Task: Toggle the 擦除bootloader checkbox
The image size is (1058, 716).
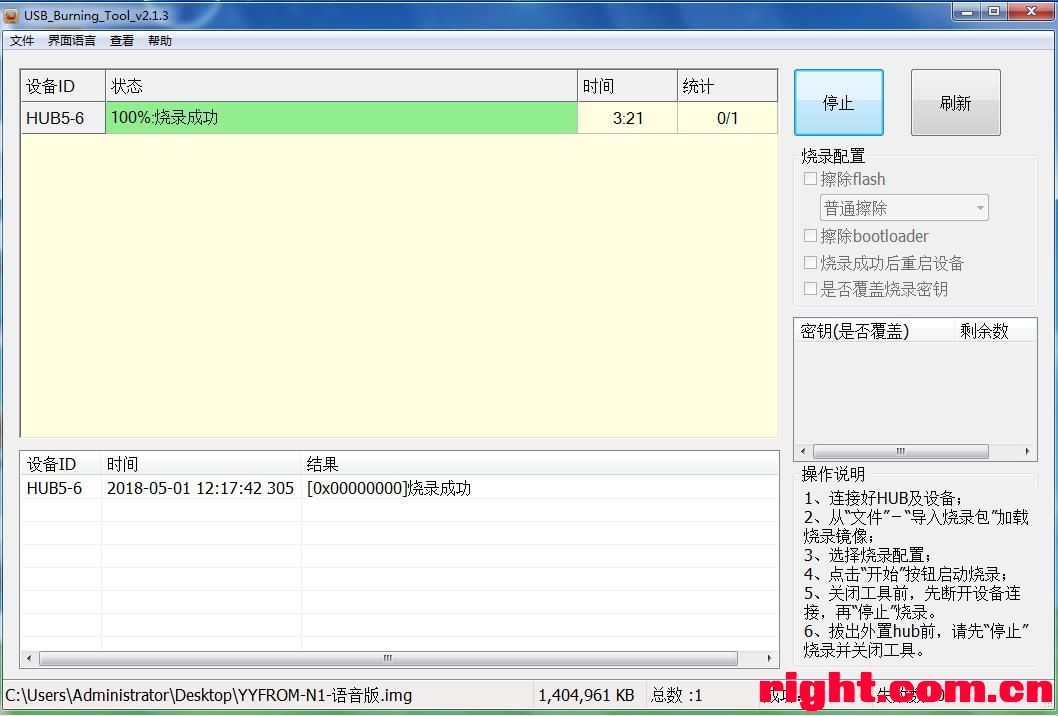Action: tap(811, 236)
